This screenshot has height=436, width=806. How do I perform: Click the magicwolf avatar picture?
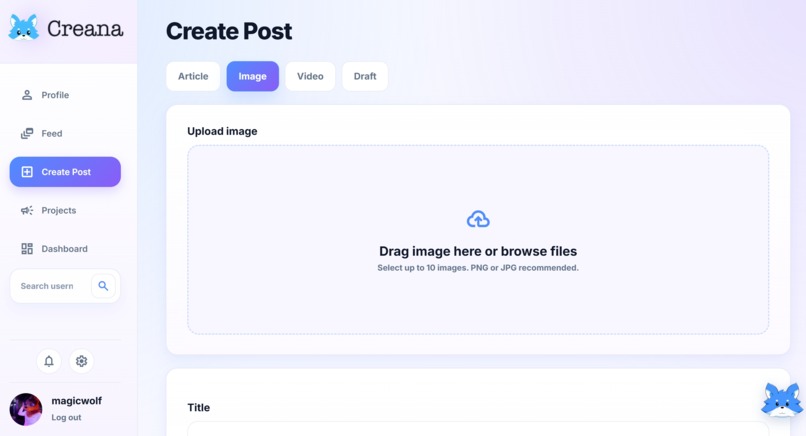coord(26,409)
